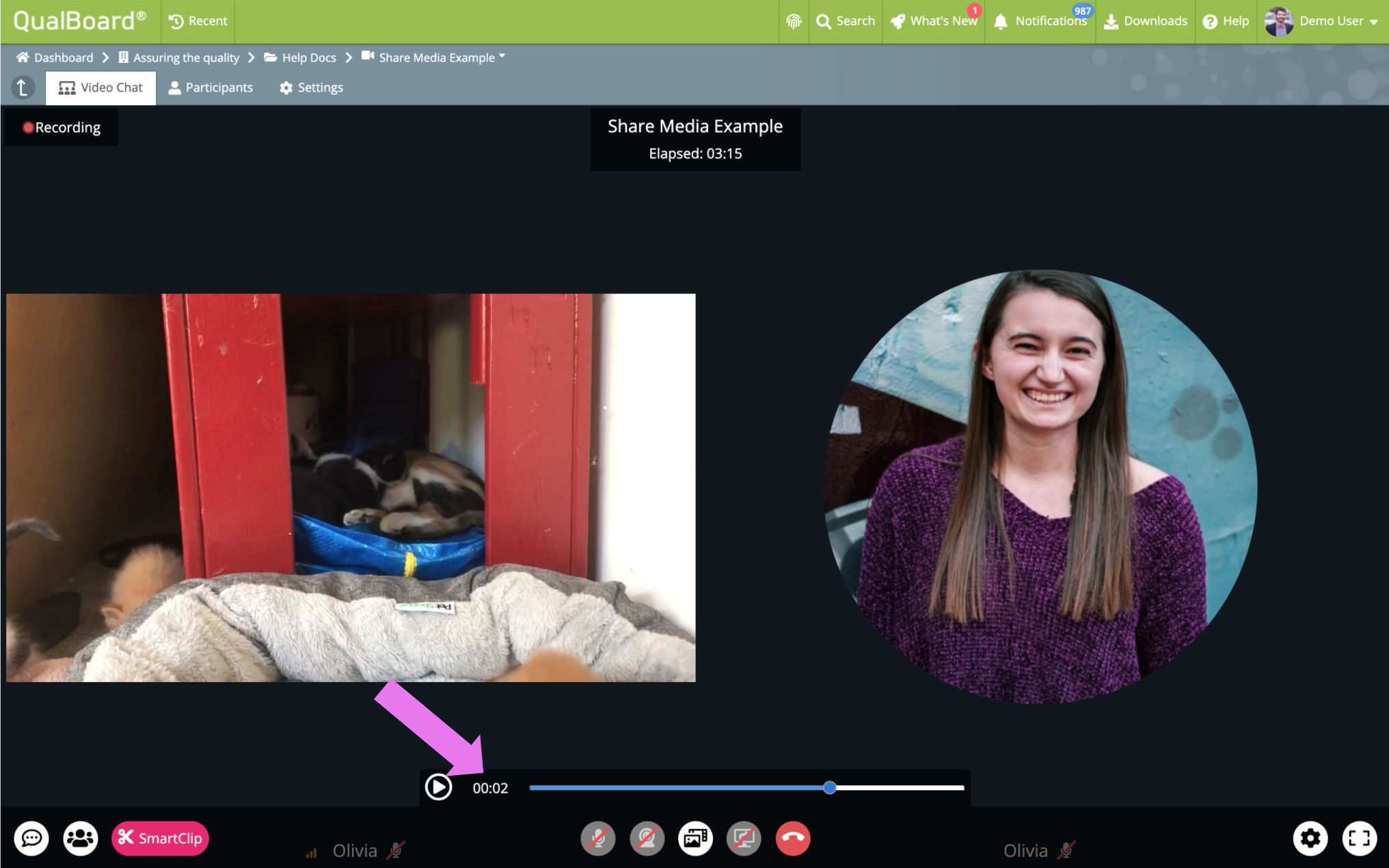Toggle the microphone mute button
The width and height of the screenshot is (1389, 868).
598,838
